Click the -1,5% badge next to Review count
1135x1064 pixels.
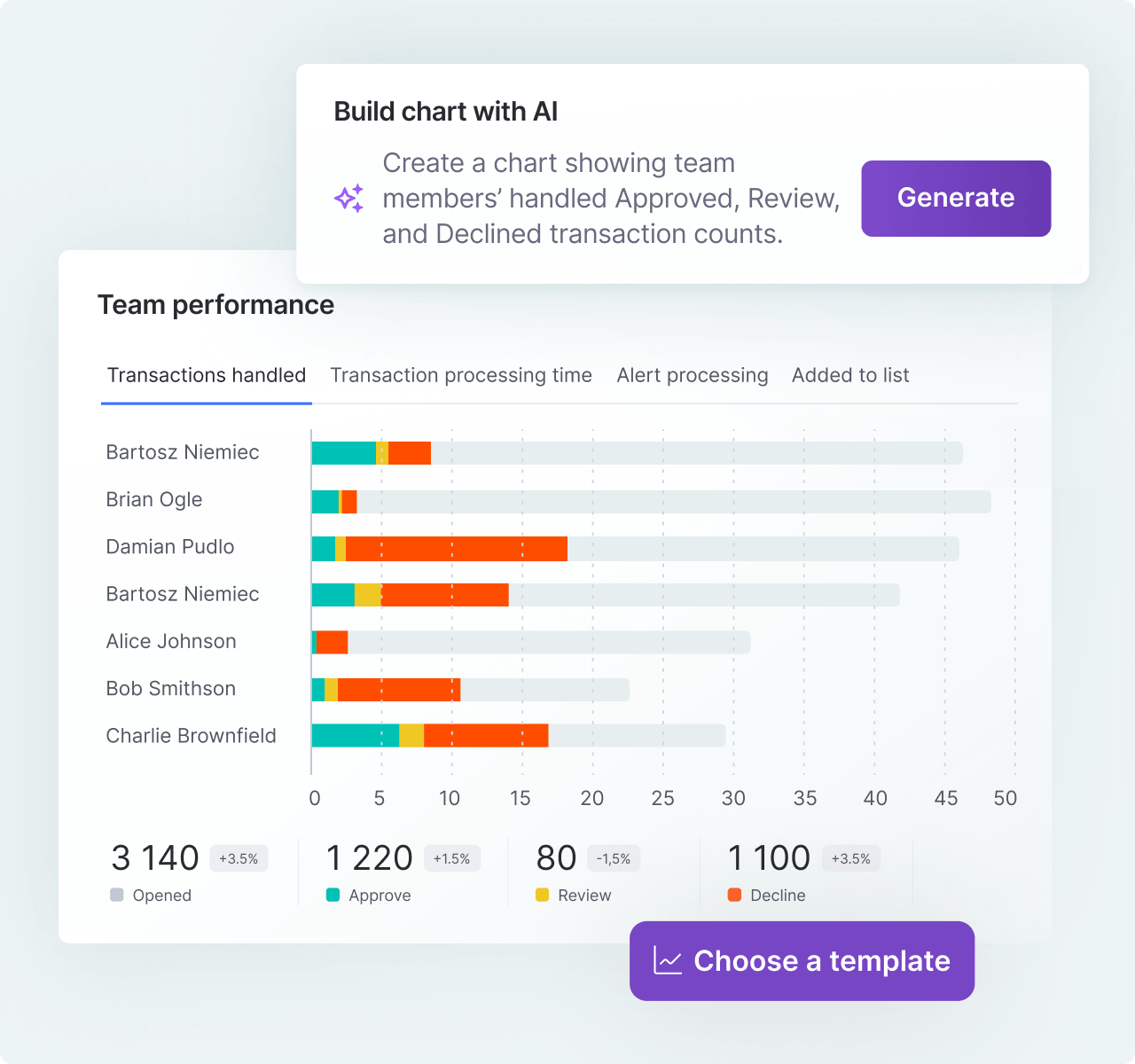(614, 858)
